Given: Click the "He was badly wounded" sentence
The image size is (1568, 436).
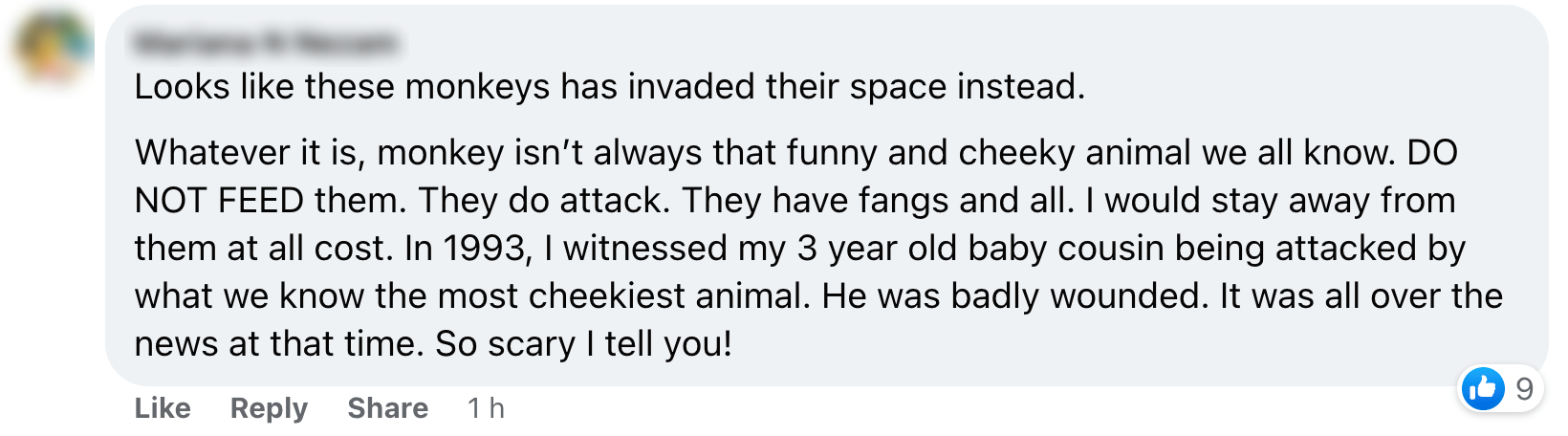Looking at the screenshot, I should 1010,296.
